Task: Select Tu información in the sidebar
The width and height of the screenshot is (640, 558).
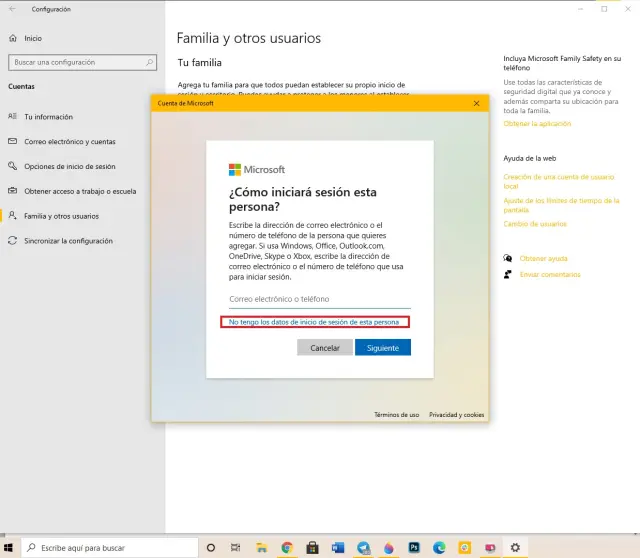Action: 48,117
